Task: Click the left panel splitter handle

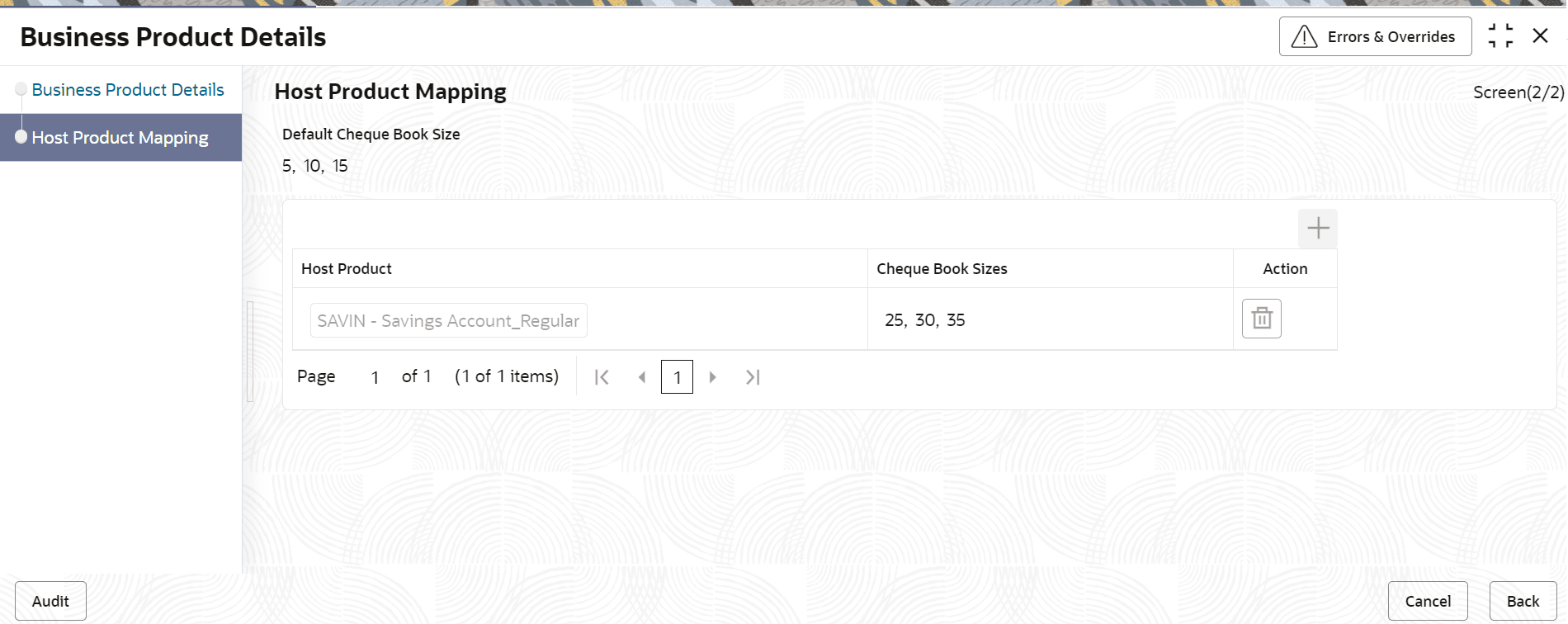Action: point(250,352)
